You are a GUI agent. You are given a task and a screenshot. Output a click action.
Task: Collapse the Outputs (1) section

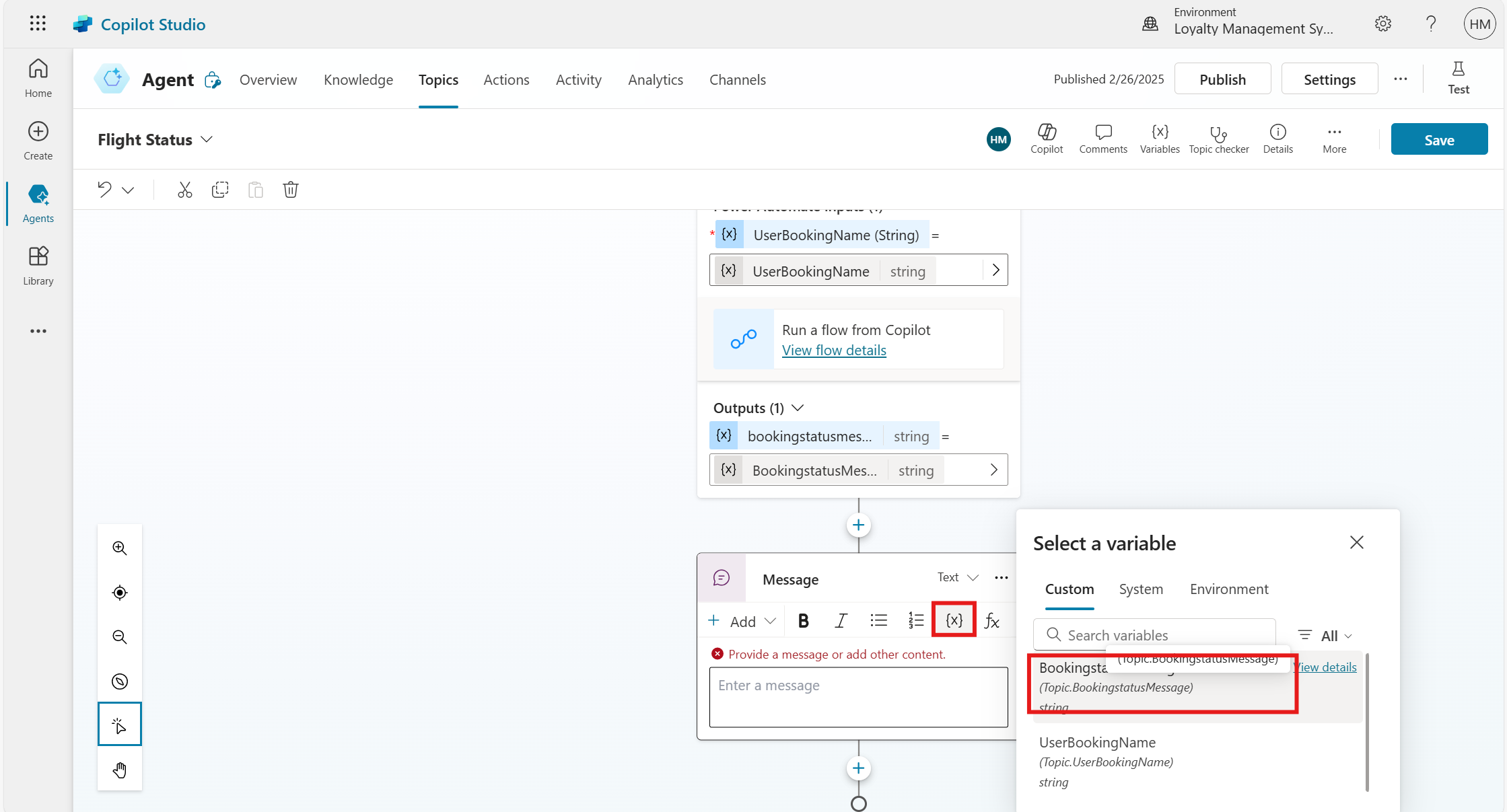pos(798,408)
